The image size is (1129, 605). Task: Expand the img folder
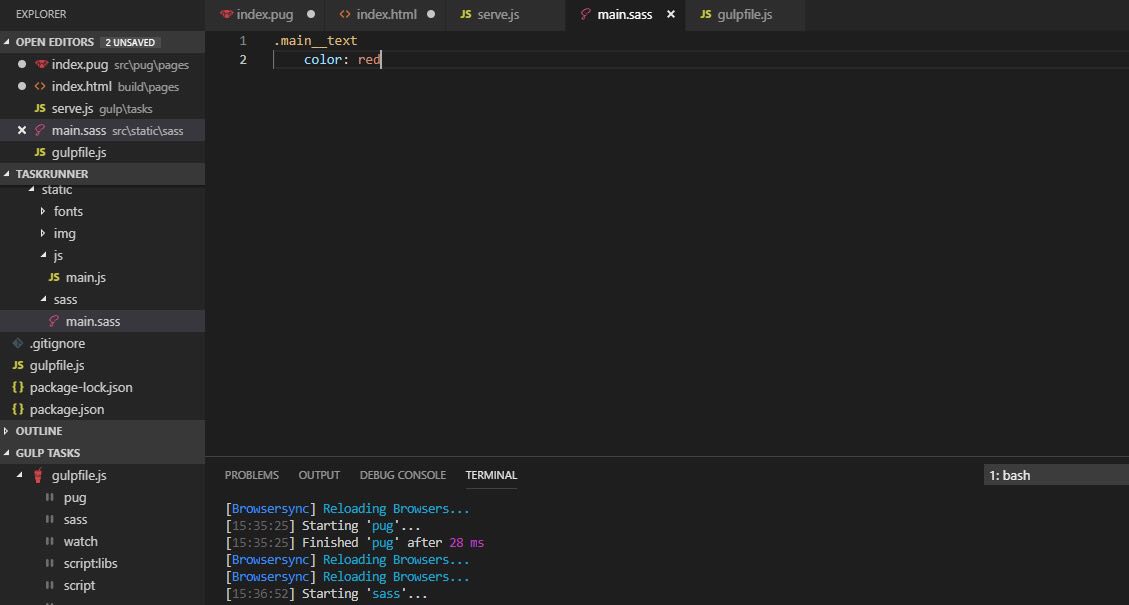pos(42,233)
